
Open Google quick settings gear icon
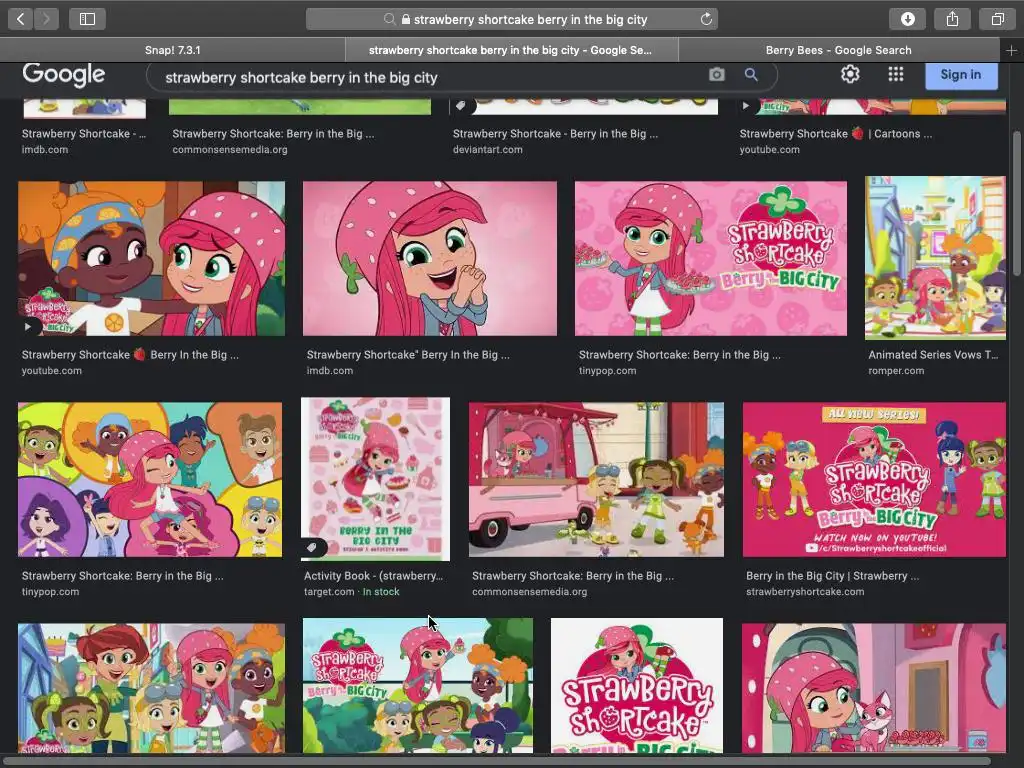click(850, 74)
